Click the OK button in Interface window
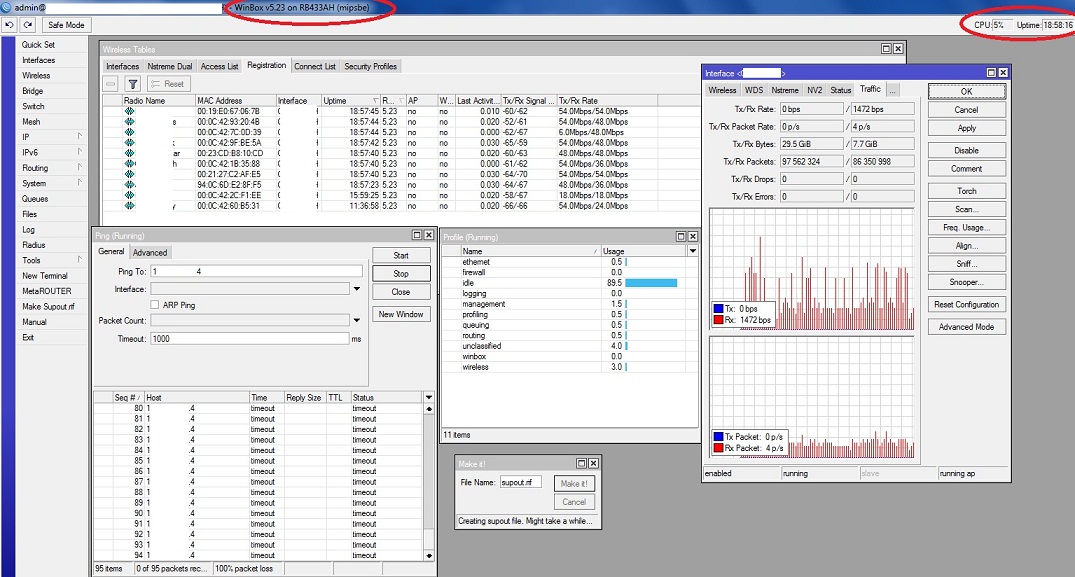1075x577 pixels. coord(967,91)
